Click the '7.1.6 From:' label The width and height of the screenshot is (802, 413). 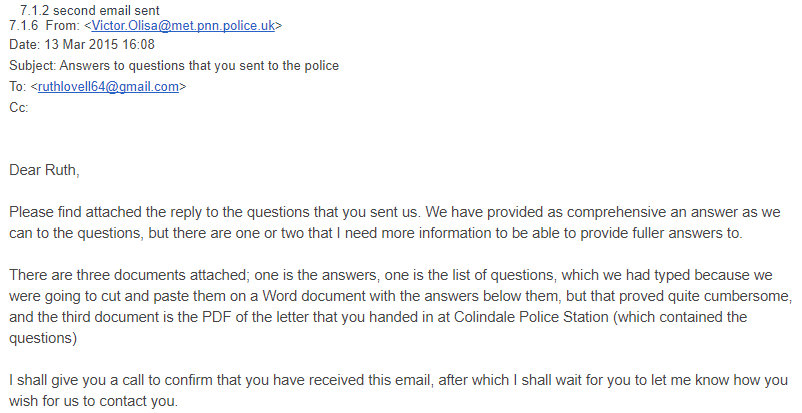(44, 25)
